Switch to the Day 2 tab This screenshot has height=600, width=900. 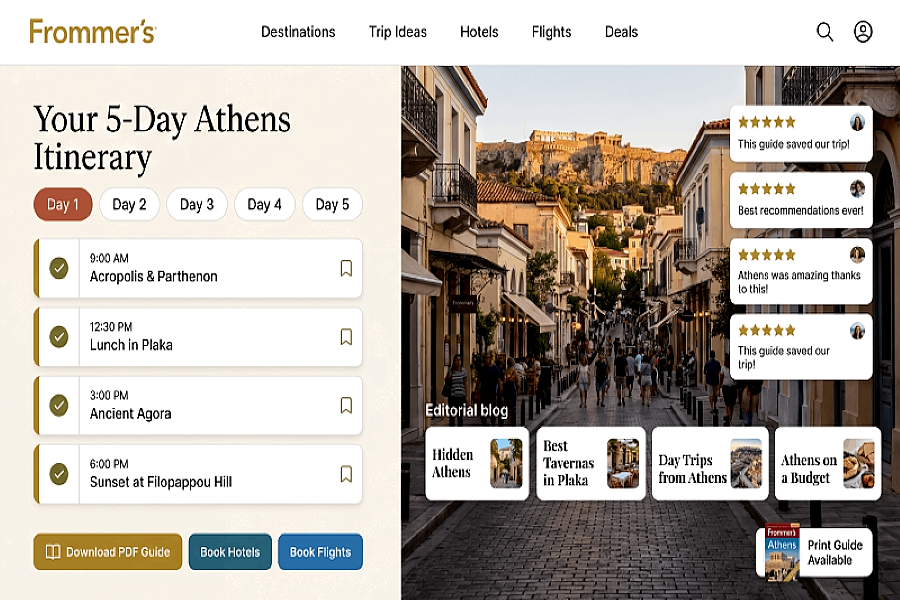click(130, 204)
